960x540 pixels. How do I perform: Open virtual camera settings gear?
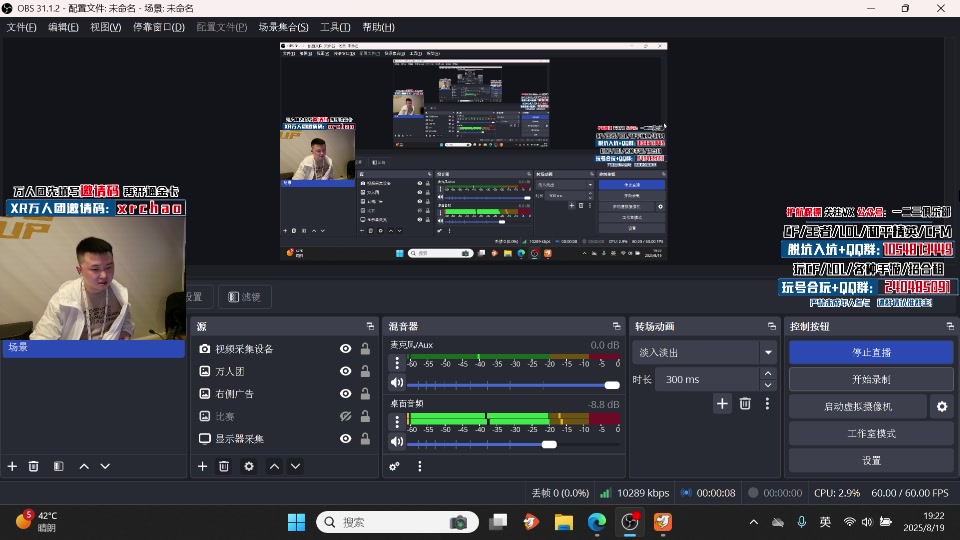942,407
